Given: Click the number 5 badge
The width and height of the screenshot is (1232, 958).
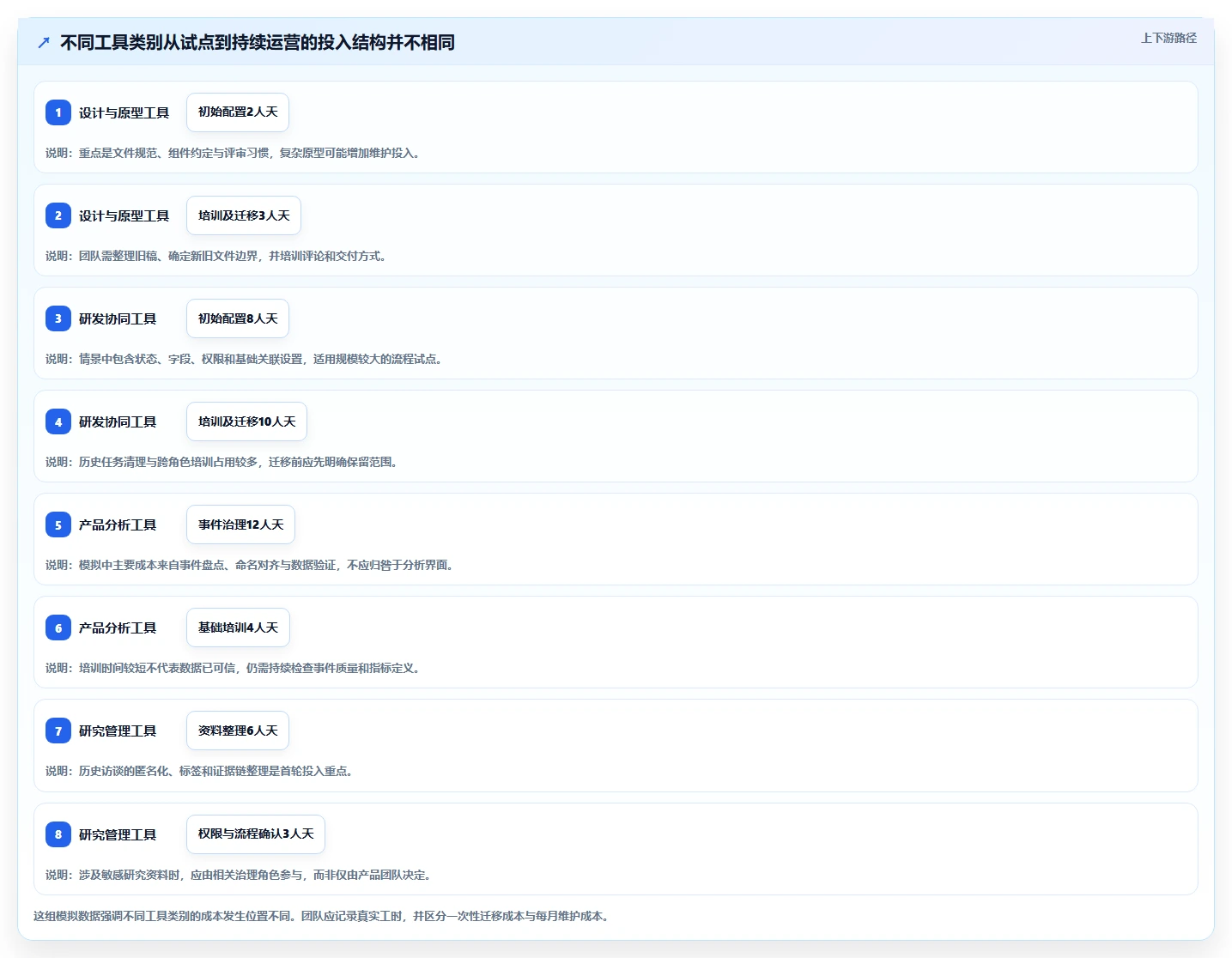Looking at the screenshot, I should [x=58, y=524].
